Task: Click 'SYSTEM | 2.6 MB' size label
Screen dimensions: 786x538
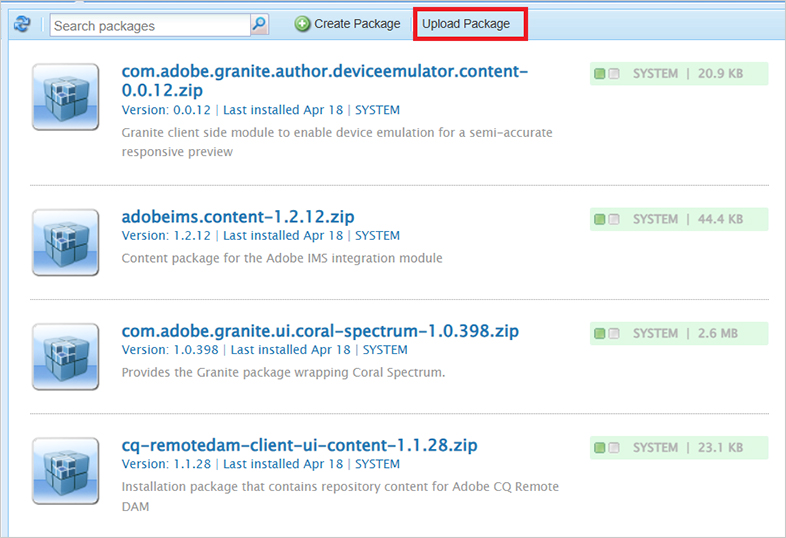Action: click(685, 333)
